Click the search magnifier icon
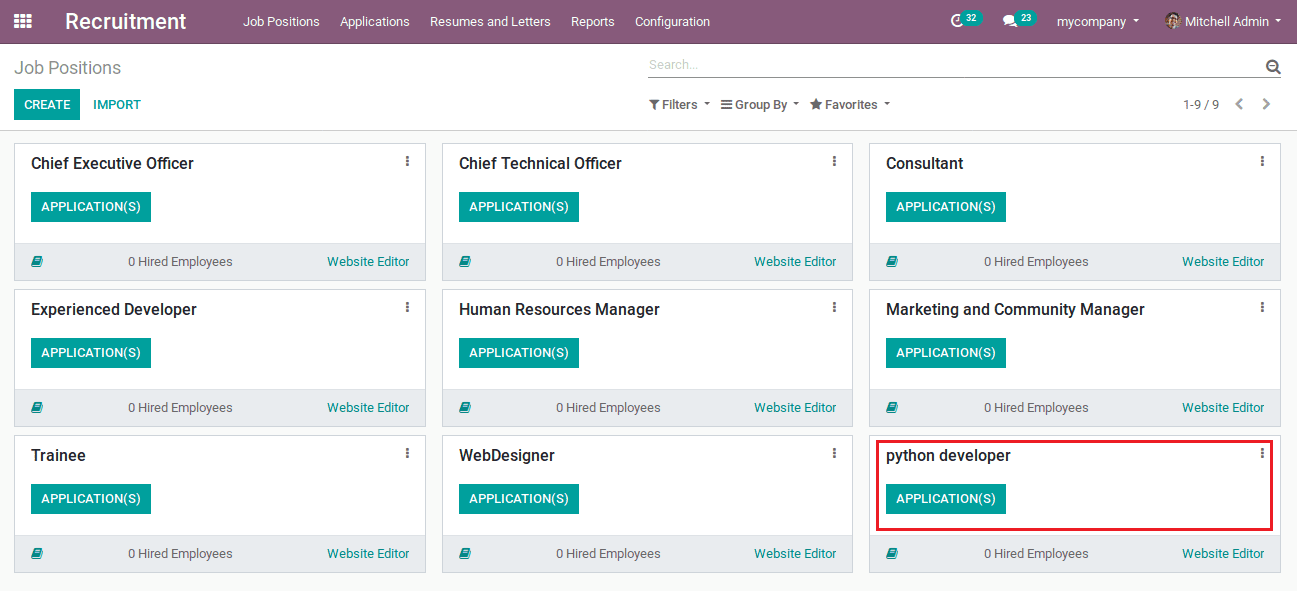 pos(1273,67)
